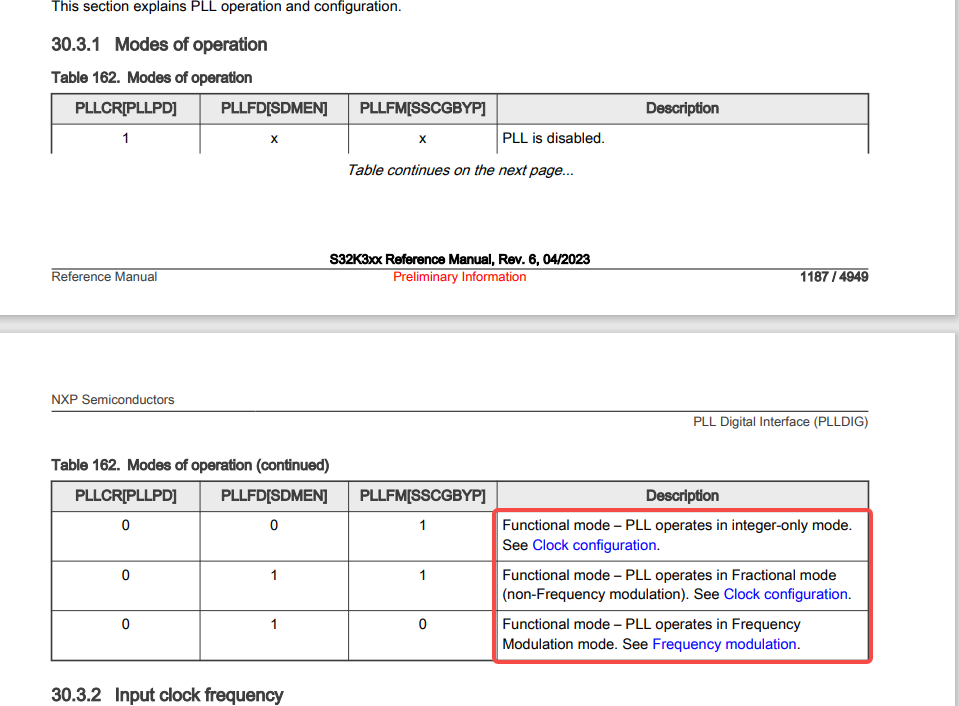Image resolution: width=959 pixels, height=706 pixels.
Task: Click the PLLCR[PLLPD] header in the first-page table
Action: [x=125, y=108]
